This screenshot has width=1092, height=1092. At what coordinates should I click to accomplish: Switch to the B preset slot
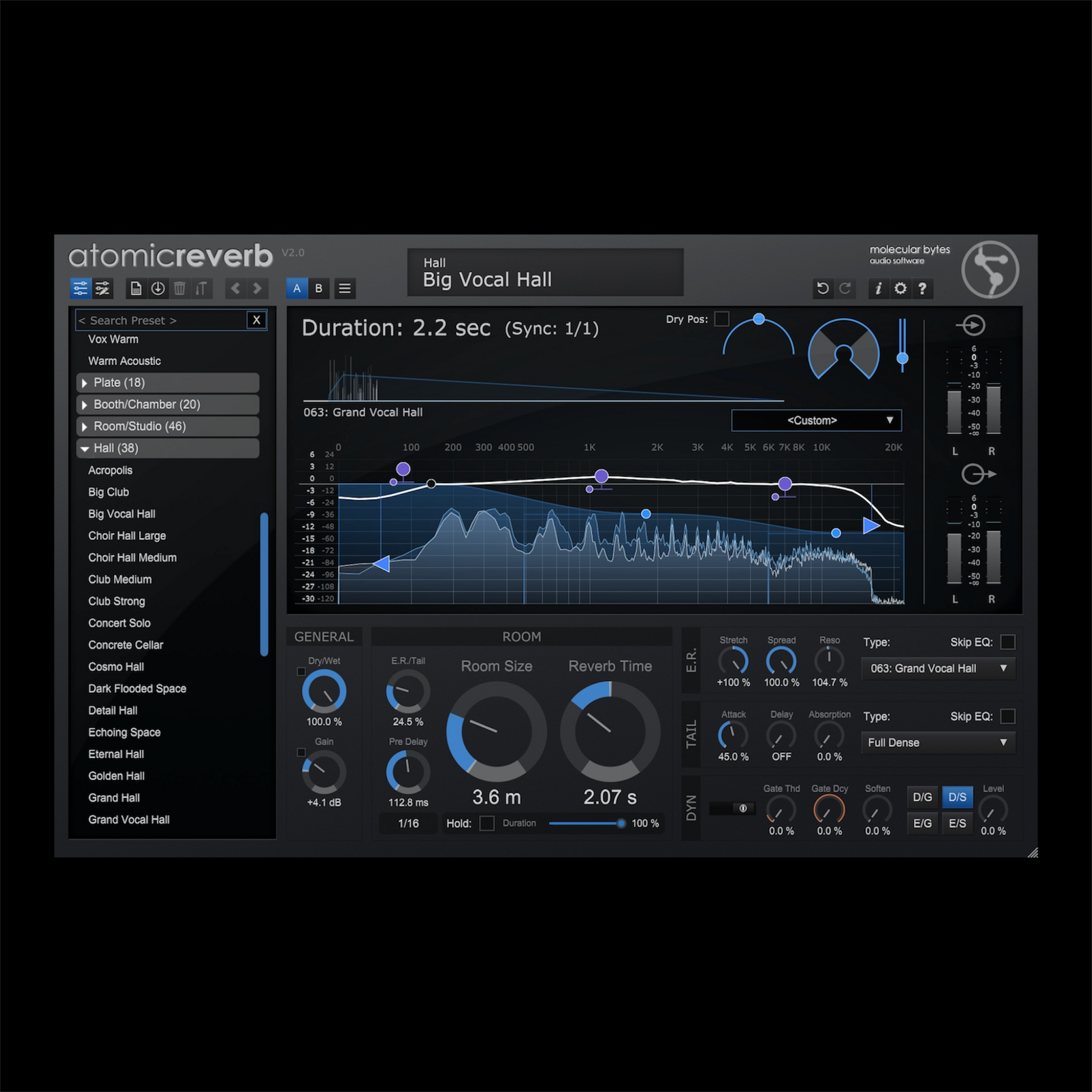[x=319, y=289]
